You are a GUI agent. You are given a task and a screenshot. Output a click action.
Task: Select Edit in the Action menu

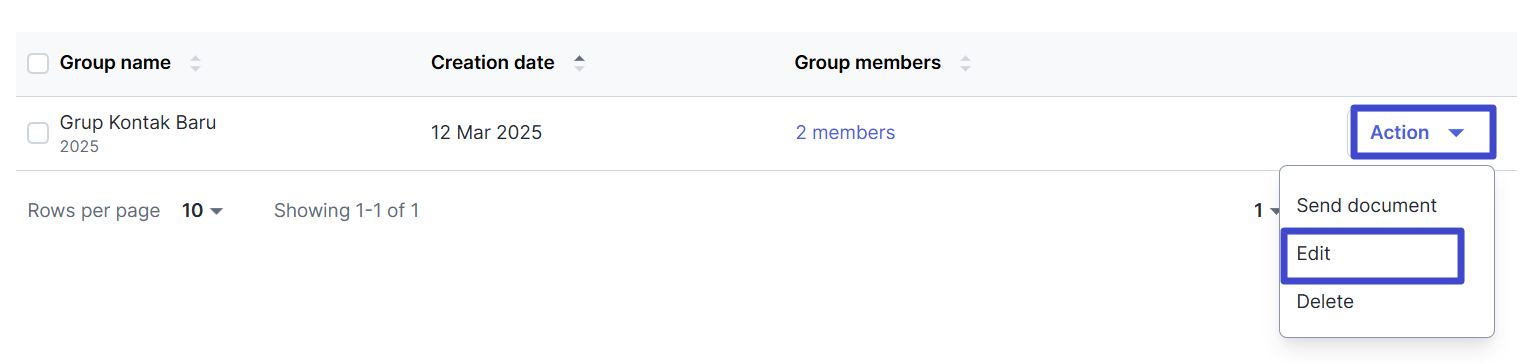[x=1372, y=255]
